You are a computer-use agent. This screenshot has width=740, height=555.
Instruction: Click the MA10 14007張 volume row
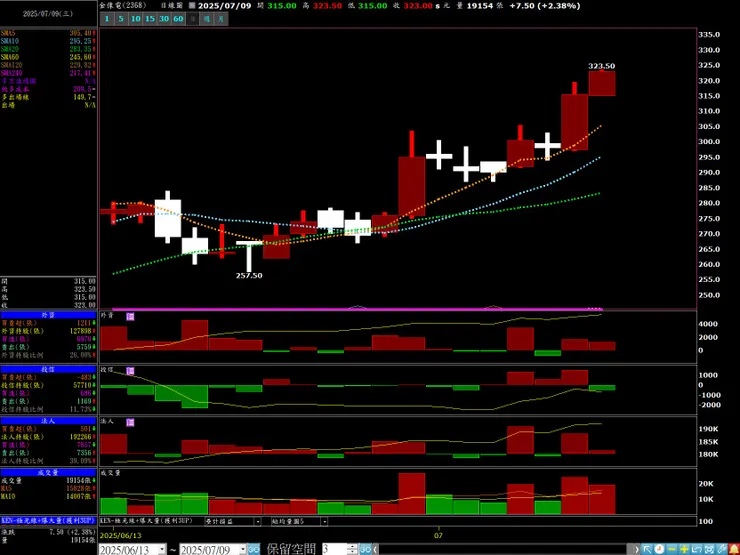click(48, 496)
